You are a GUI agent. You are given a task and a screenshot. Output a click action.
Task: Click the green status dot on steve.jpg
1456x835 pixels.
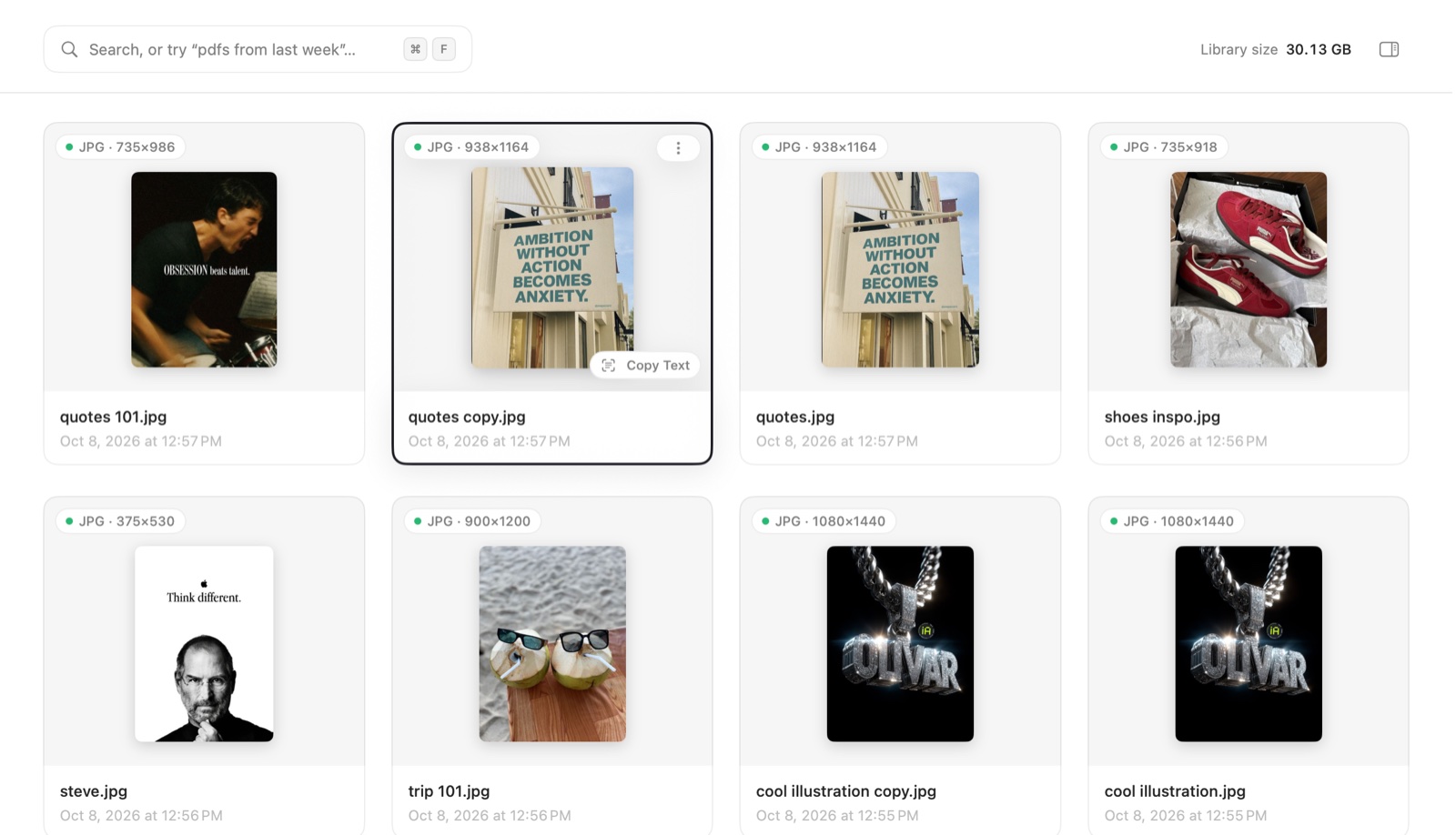(69, 521)
